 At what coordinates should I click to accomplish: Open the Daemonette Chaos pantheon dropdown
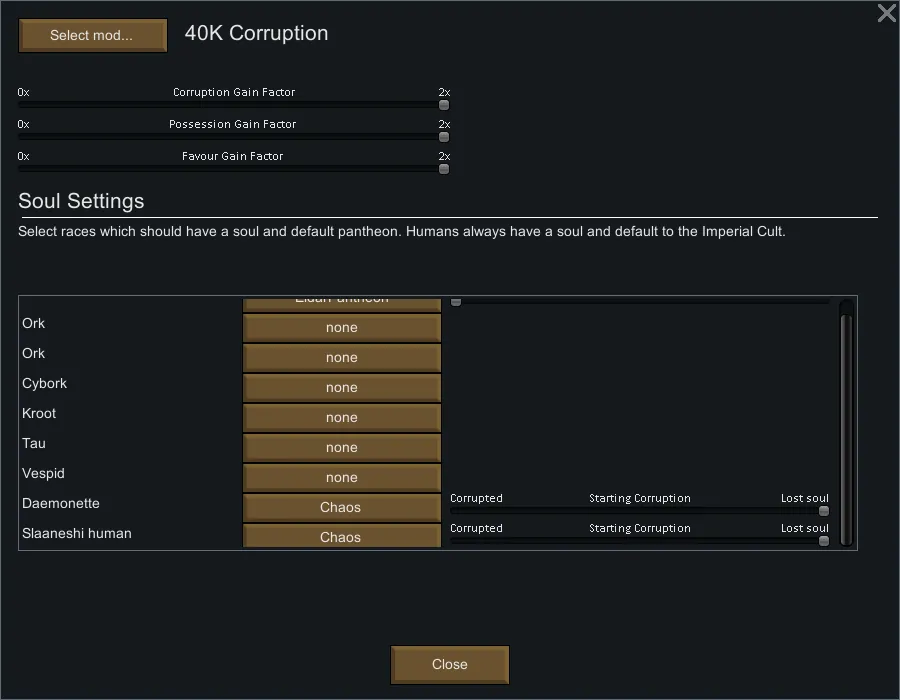coord(341,508)
